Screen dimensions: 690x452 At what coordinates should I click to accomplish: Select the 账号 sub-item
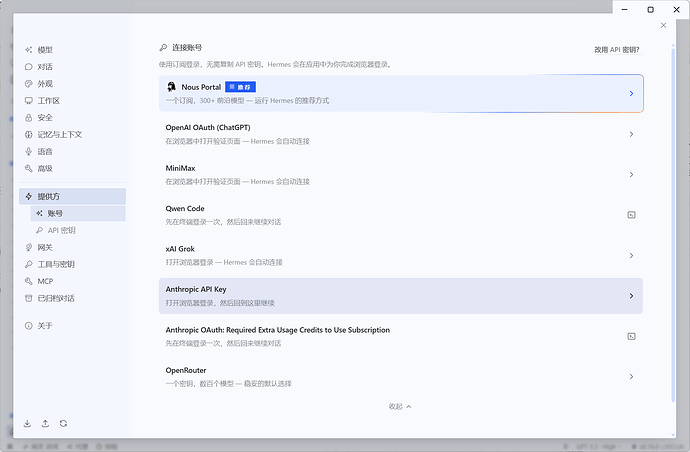pos(78,213)
